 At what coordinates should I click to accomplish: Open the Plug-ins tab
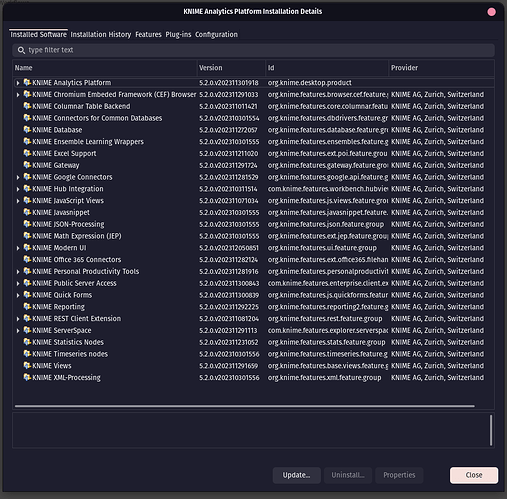(x=178, y=35)
